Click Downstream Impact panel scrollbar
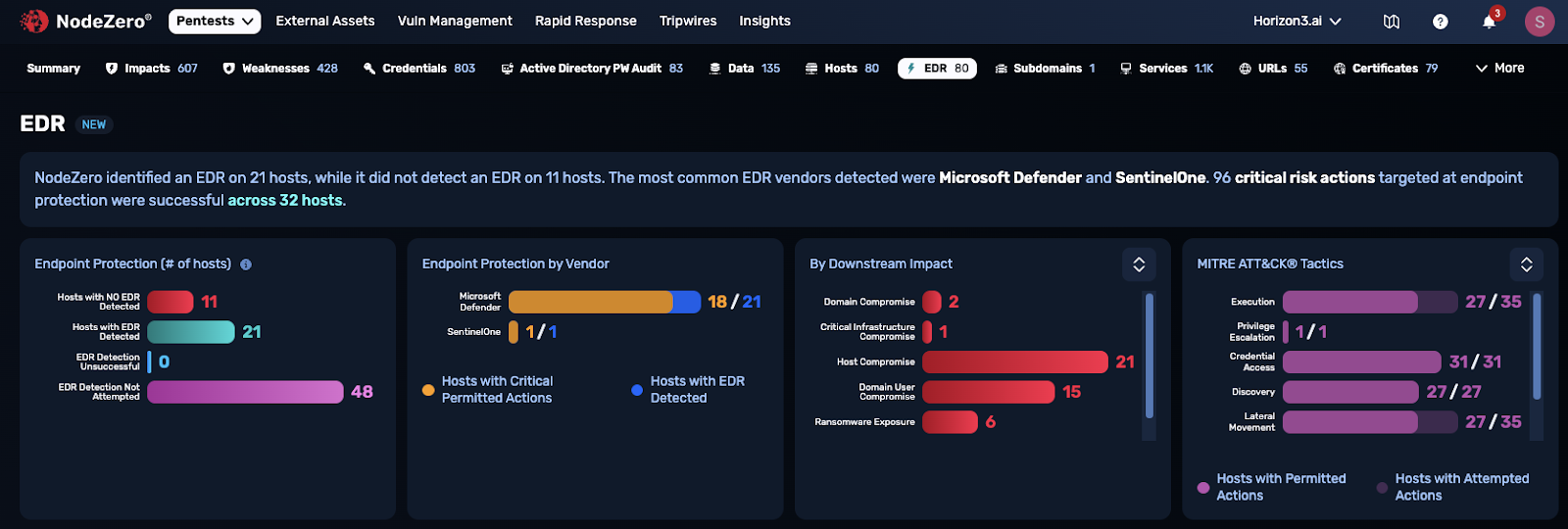Screen dimensions: 1568x529 point(1150,356)
